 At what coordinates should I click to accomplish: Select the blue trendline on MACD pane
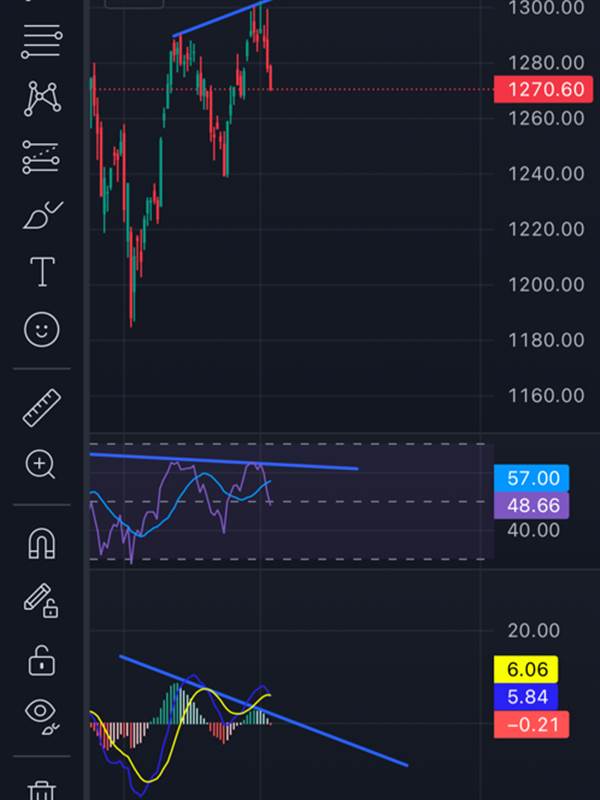[x=264, y=711]
